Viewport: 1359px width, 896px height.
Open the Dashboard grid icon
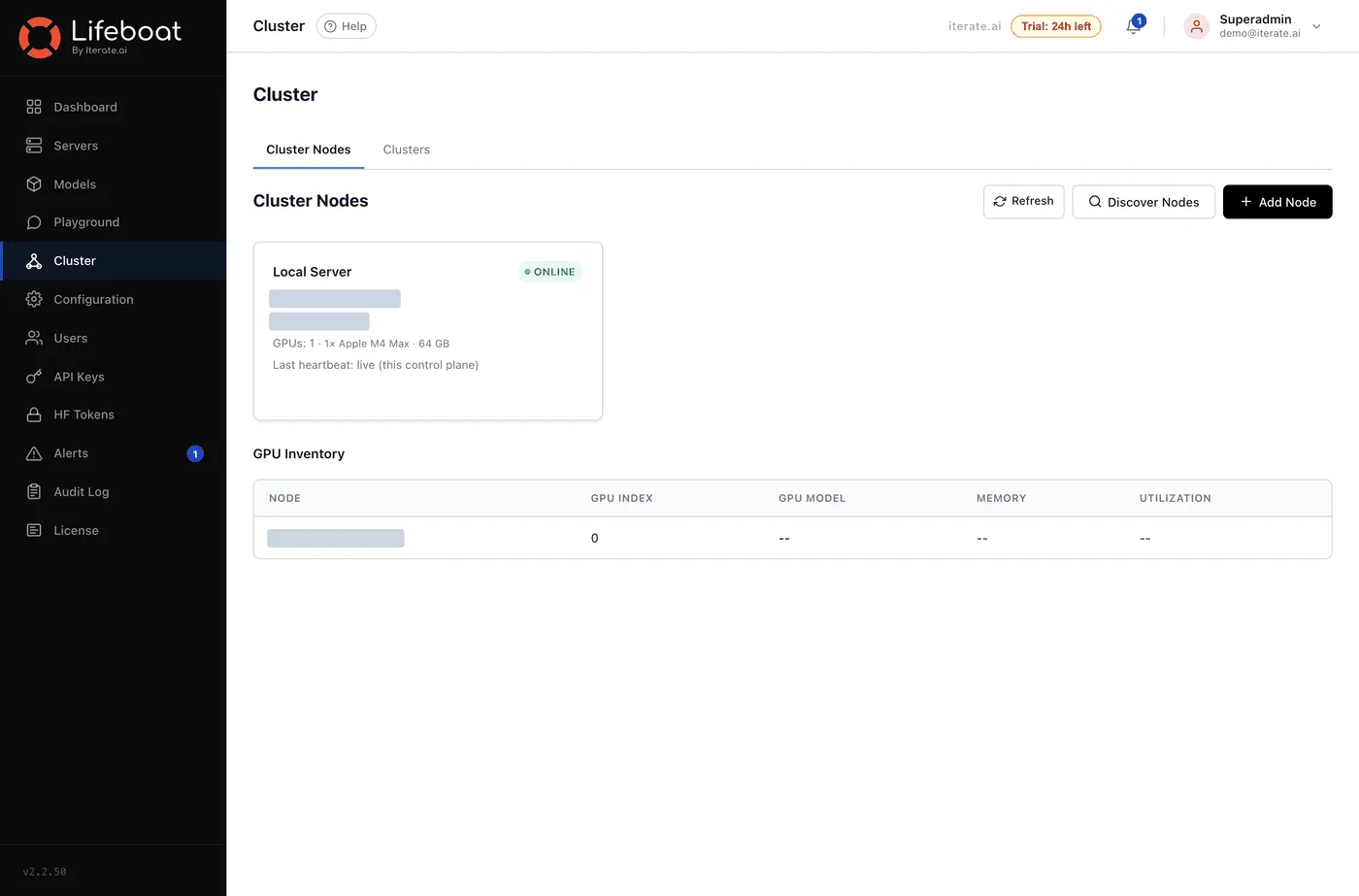tap(34, 107)
